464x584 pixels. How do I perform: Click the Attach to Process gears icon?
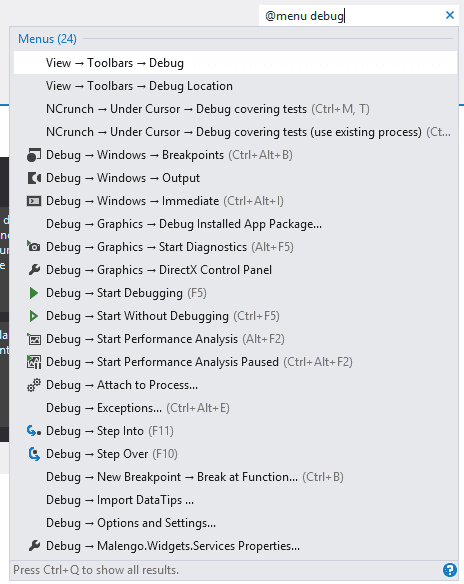click(x=34, y=385)
